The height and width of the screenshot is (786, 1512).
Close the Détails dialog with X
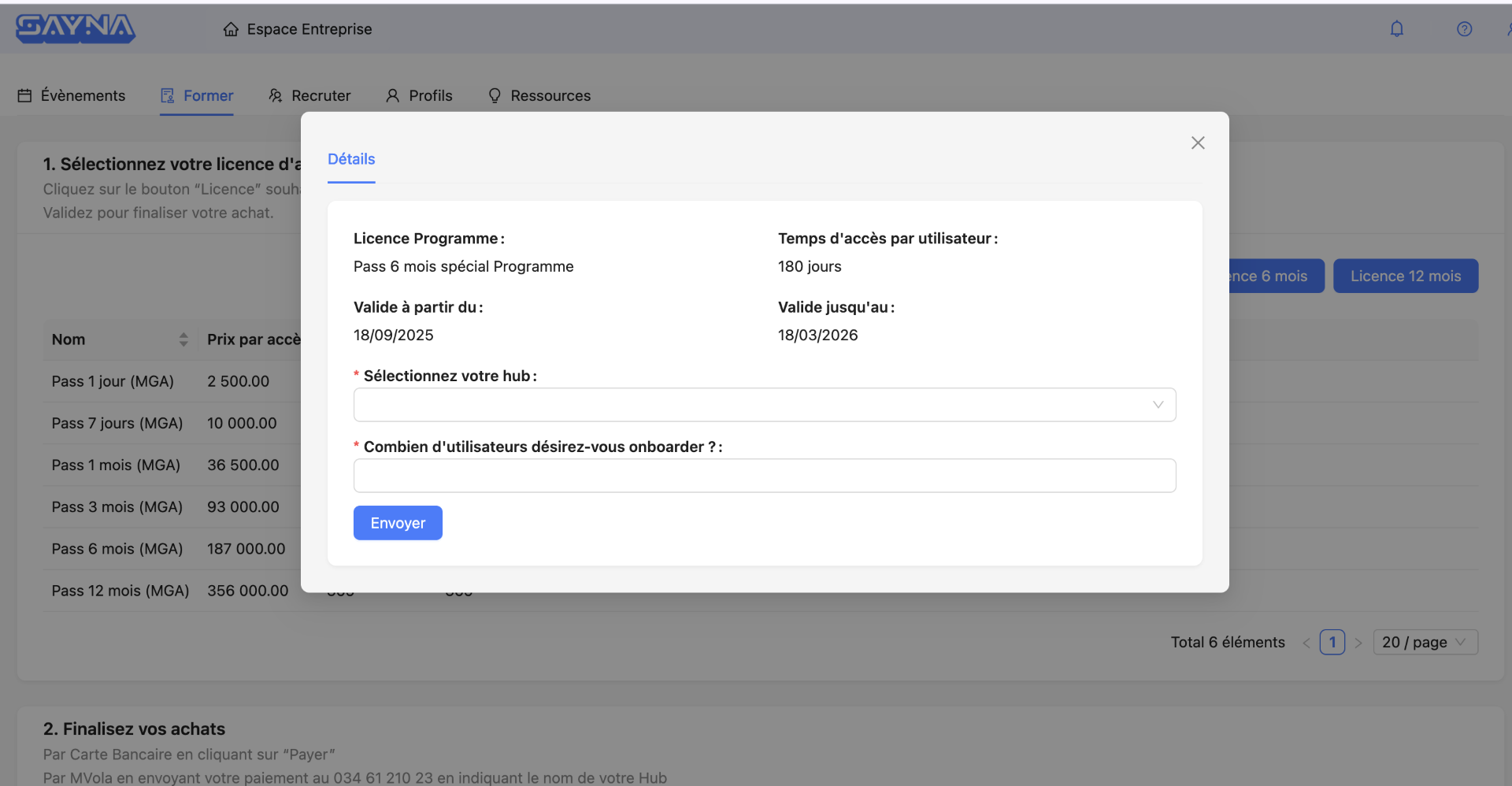click(x=1198, y=143)
